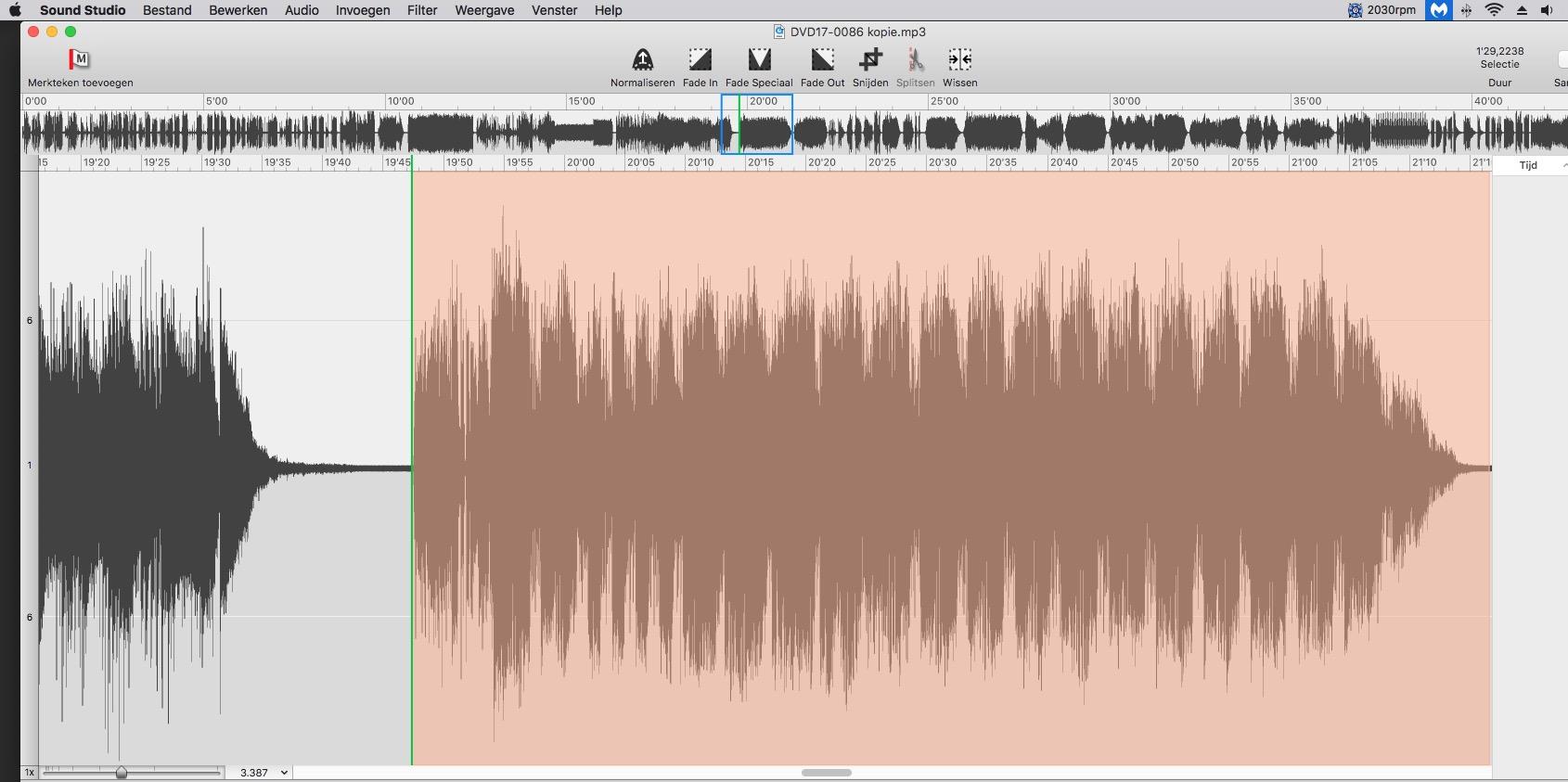Viewport: 1568px width, 782px height.
Task: Add a marker with Merkteken toevoegen
Action: [80, 60]
